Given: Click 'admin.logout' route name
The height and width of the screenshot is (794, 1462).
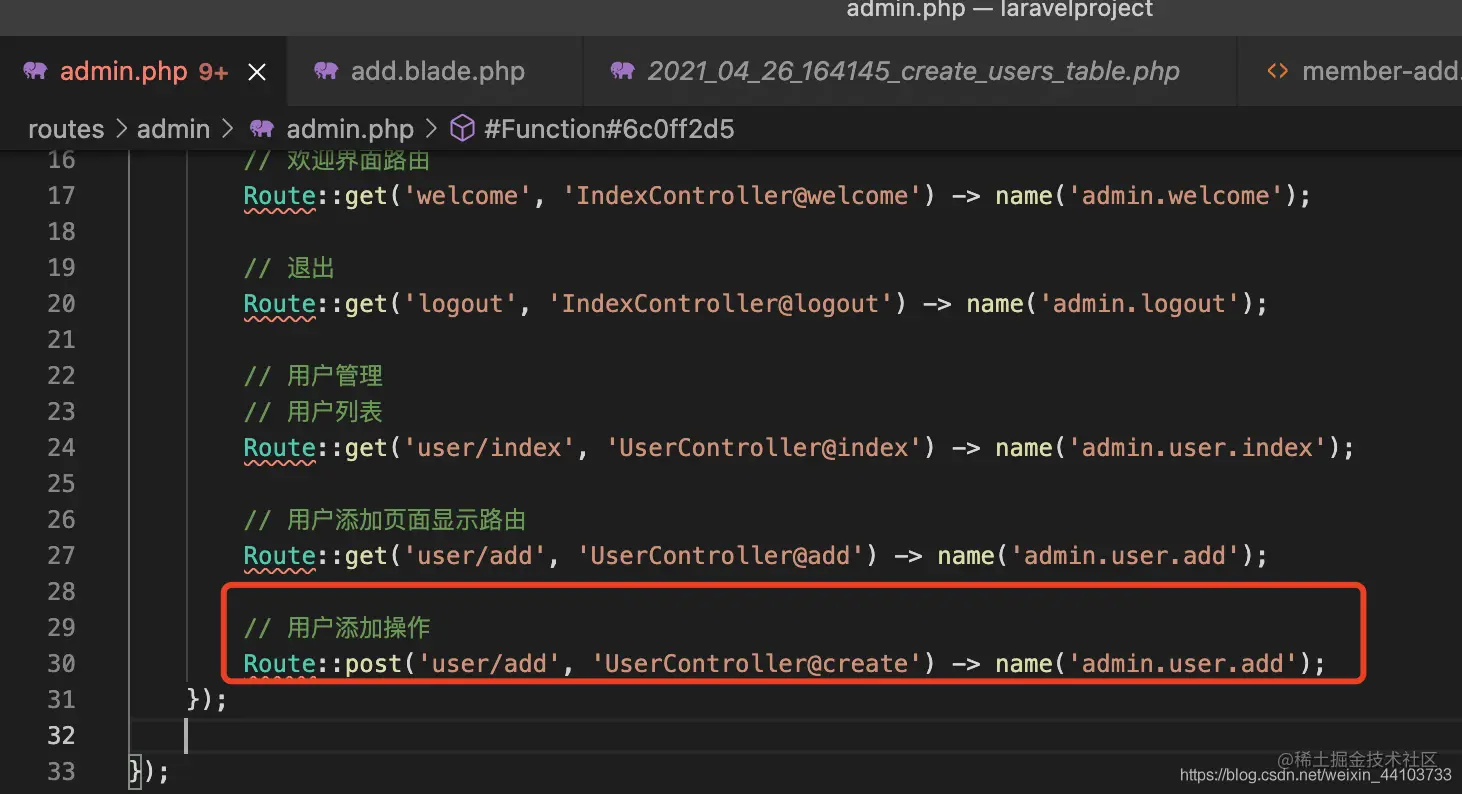Looking at the screenshot, I should click(x=1140, y=303).
